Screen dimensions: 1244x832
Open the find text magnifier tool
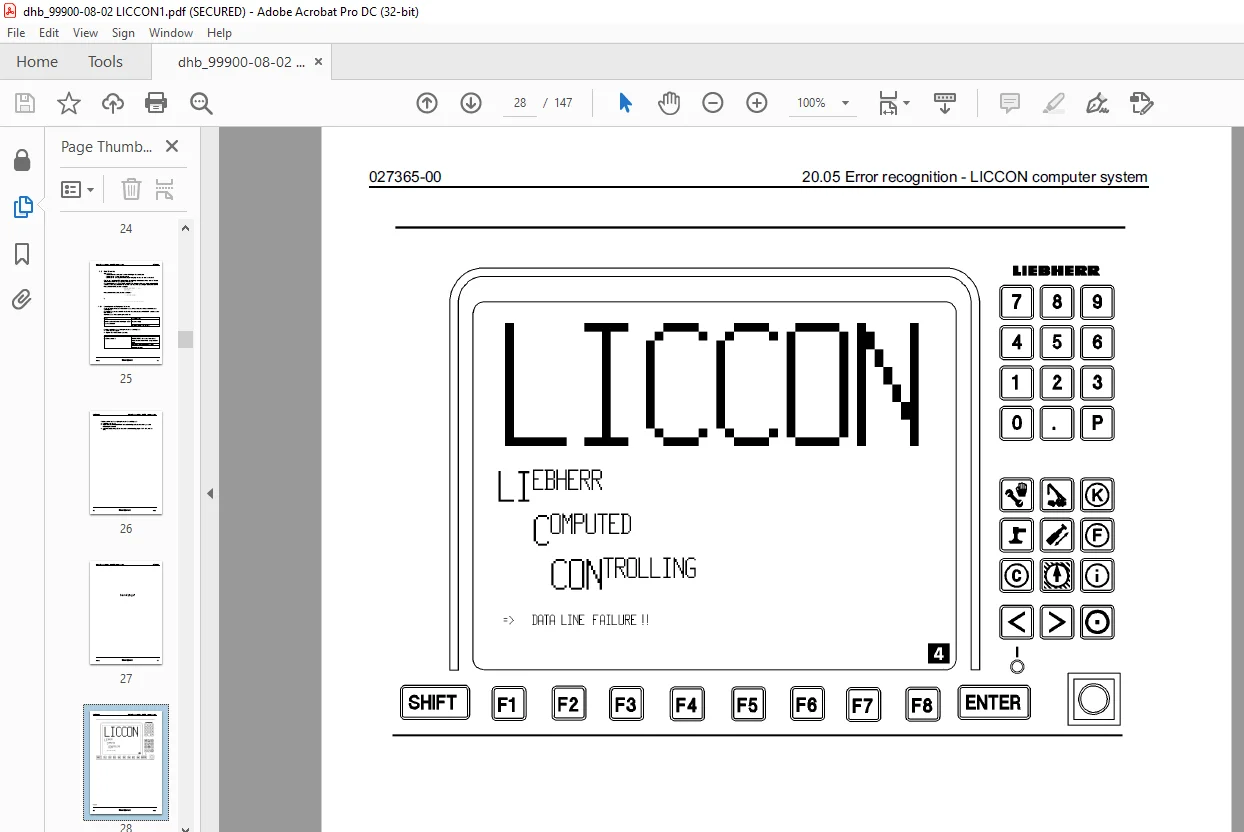pyautogui.click(x=201, y=103)
